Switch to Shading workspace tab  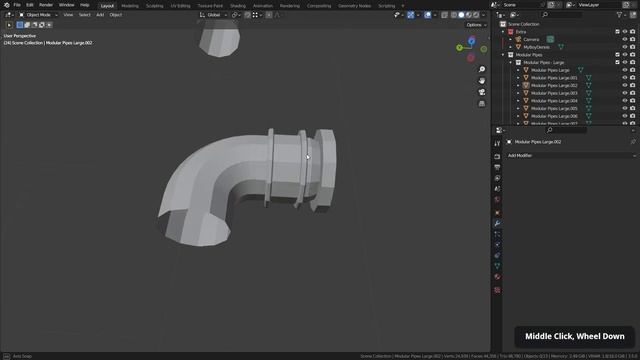tap(238, 6)
